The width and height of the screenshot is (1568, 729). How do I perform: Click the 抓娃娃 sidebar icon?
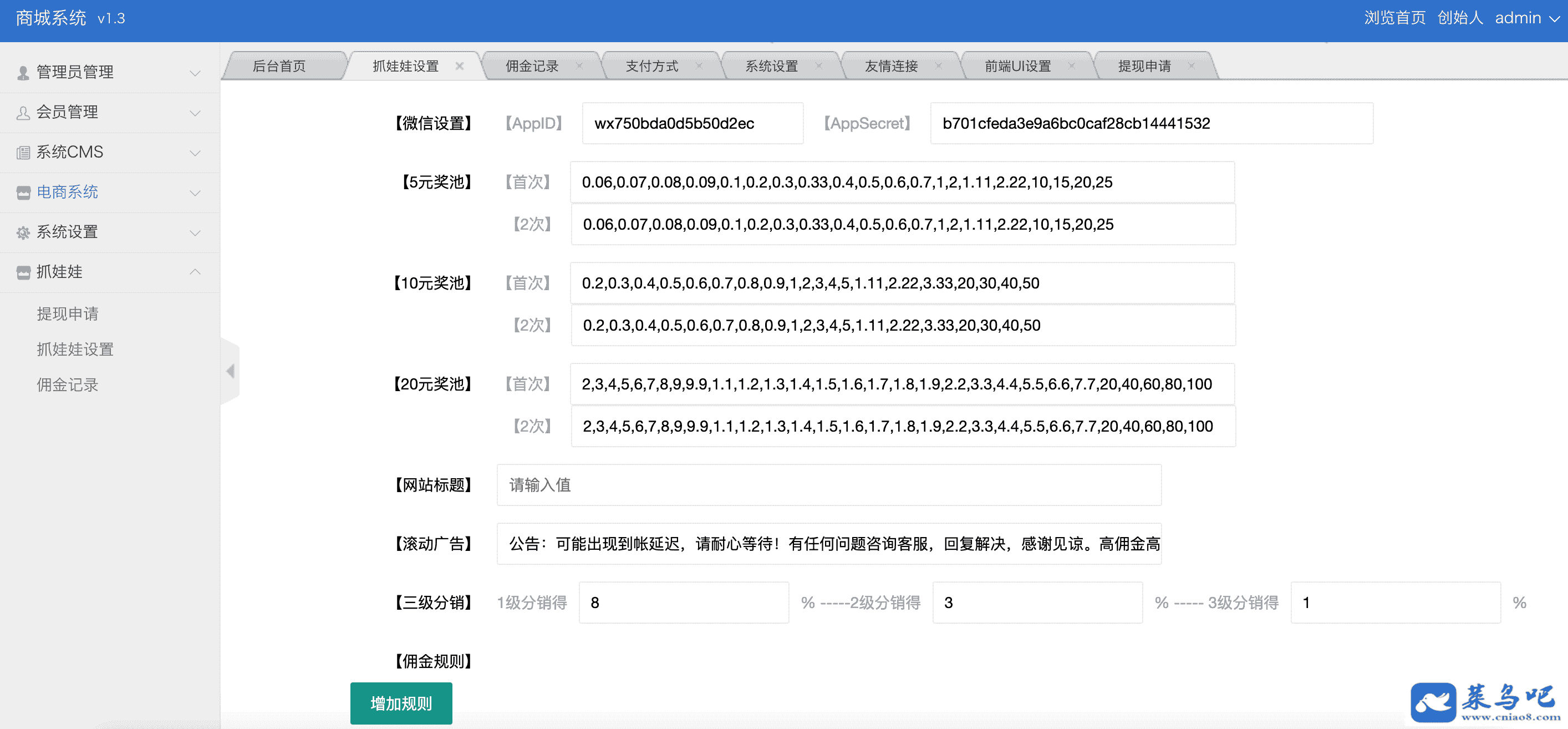[23, 272]
